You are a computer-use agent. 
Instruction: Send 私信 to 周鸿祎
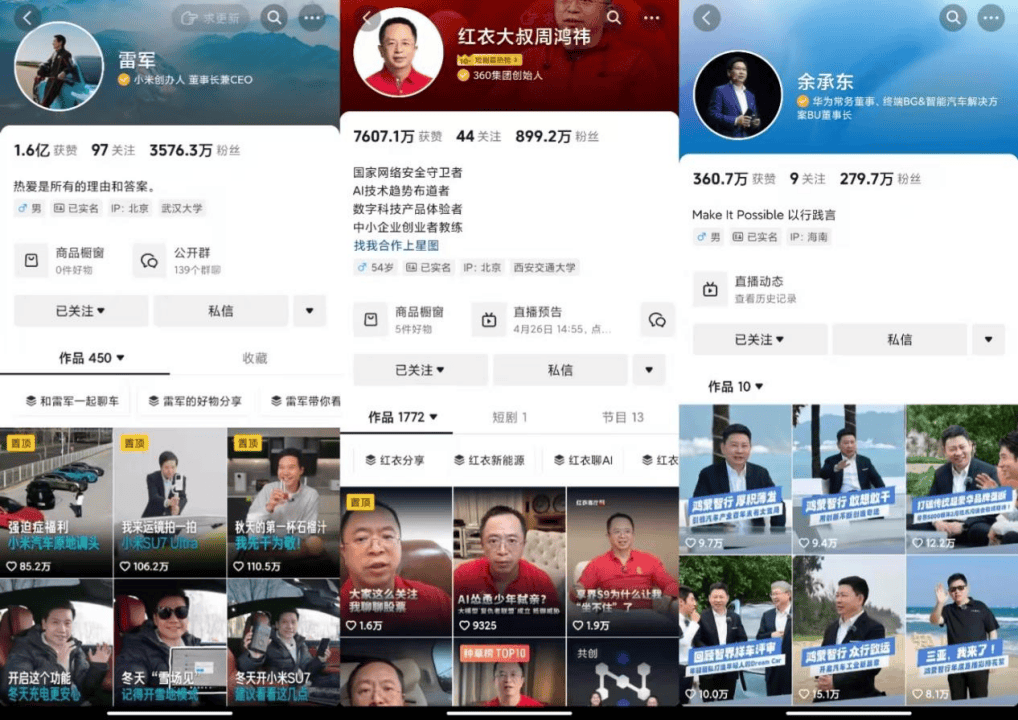[560, 370]
